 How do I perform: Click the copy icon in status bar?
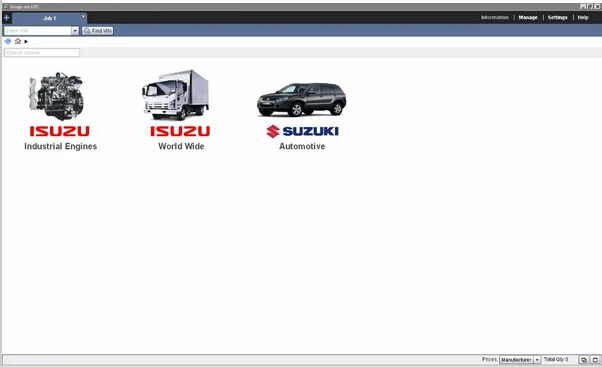[x=584, y=360]
